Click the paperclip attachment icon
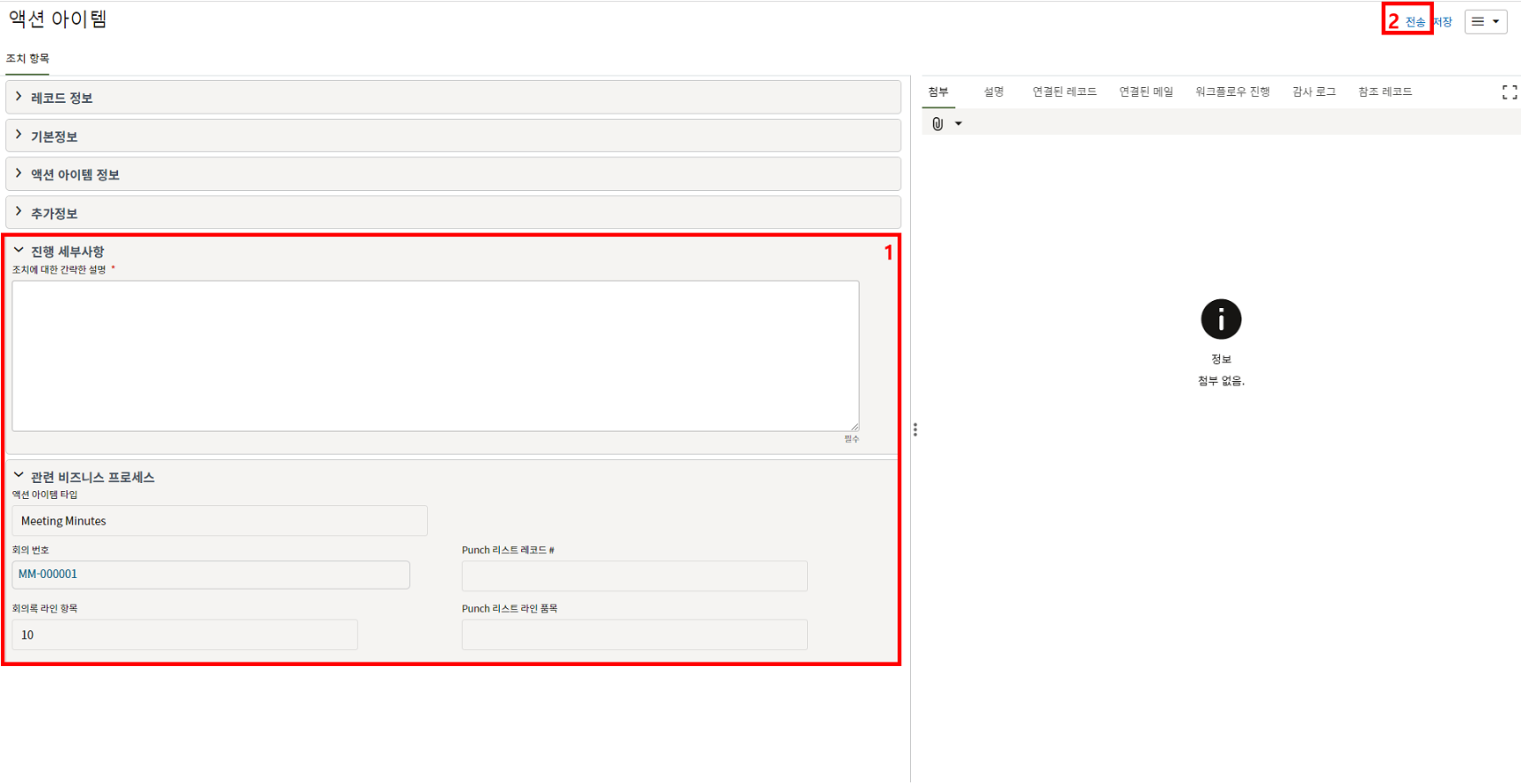 point(937,124)
